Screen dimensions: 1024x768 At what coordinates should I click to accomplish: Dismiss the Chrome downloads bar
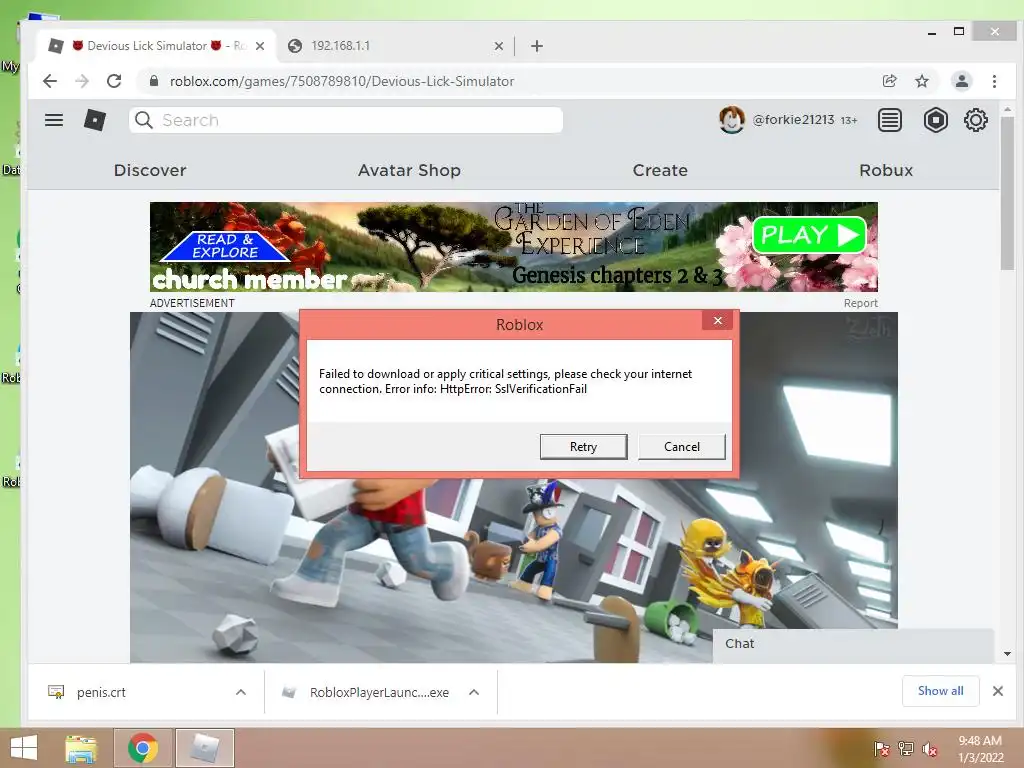coord(997,691)
